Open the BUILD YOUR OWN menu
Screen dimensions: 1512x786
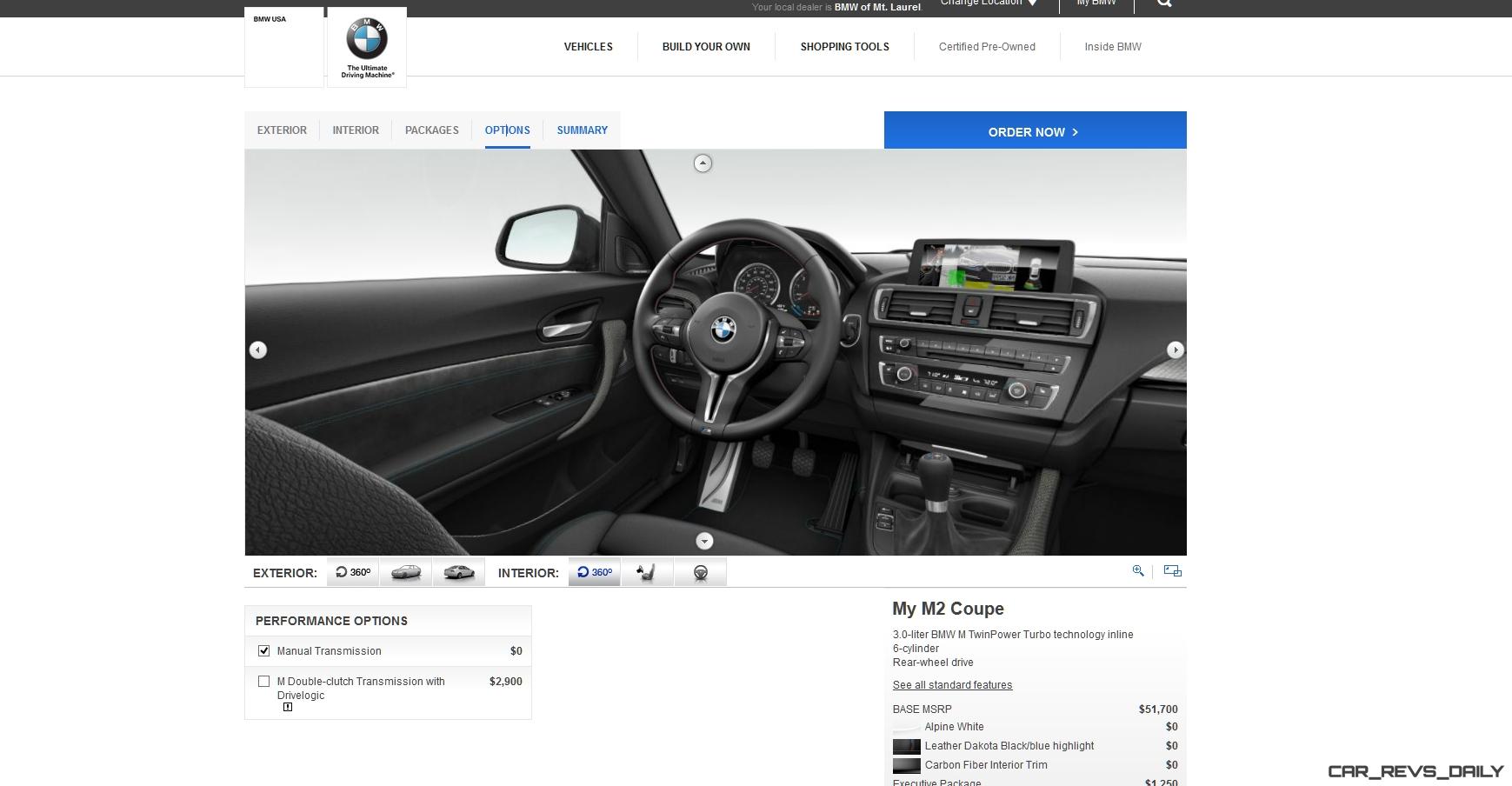pyautogui.click(x=706, y=47)
